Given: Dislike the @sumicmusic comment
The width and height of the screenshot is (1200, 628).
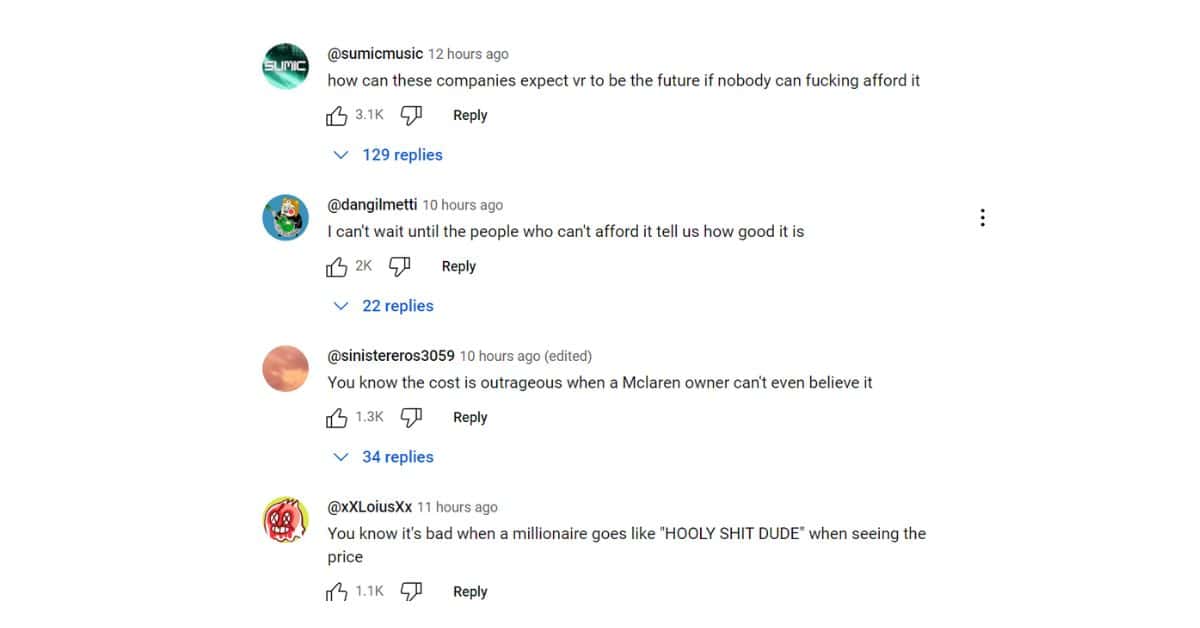Looking at the screenshot, I should 411,115.
